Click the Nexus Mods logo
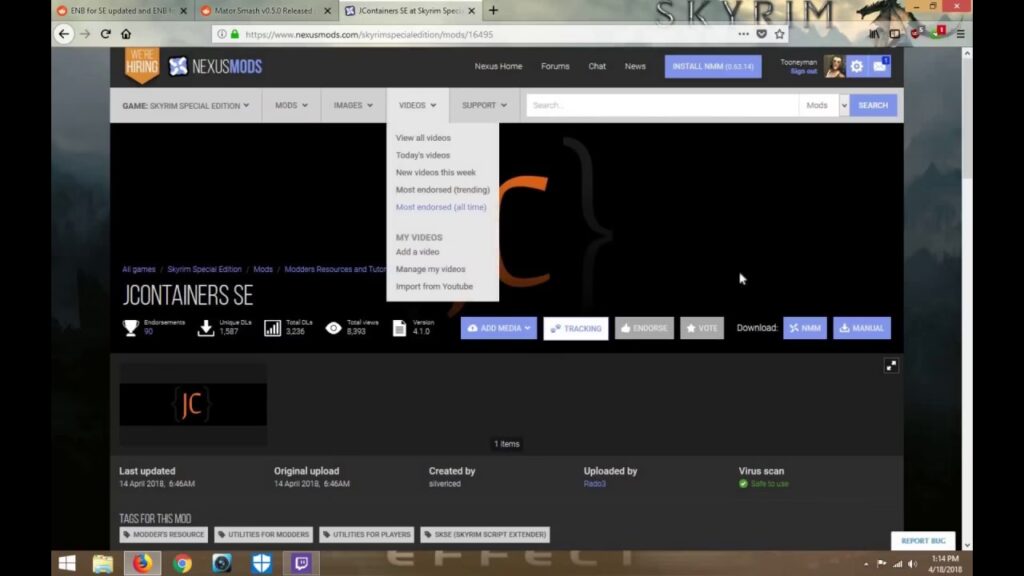Viewport: 1024px width, 576px height. (216, 66)
